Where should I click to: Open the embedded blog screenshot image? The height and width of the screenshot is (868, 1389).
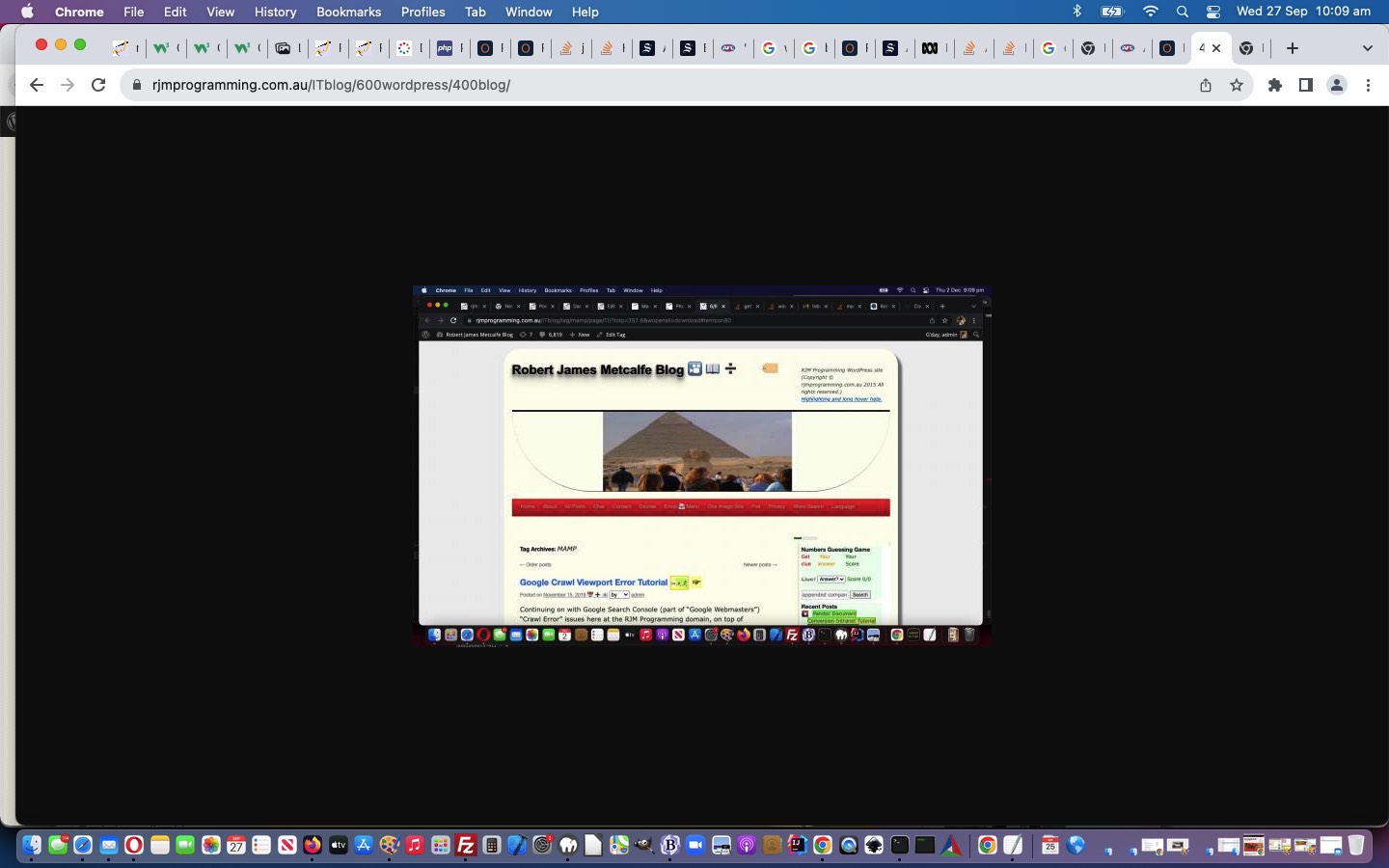[x=702, y=465]
